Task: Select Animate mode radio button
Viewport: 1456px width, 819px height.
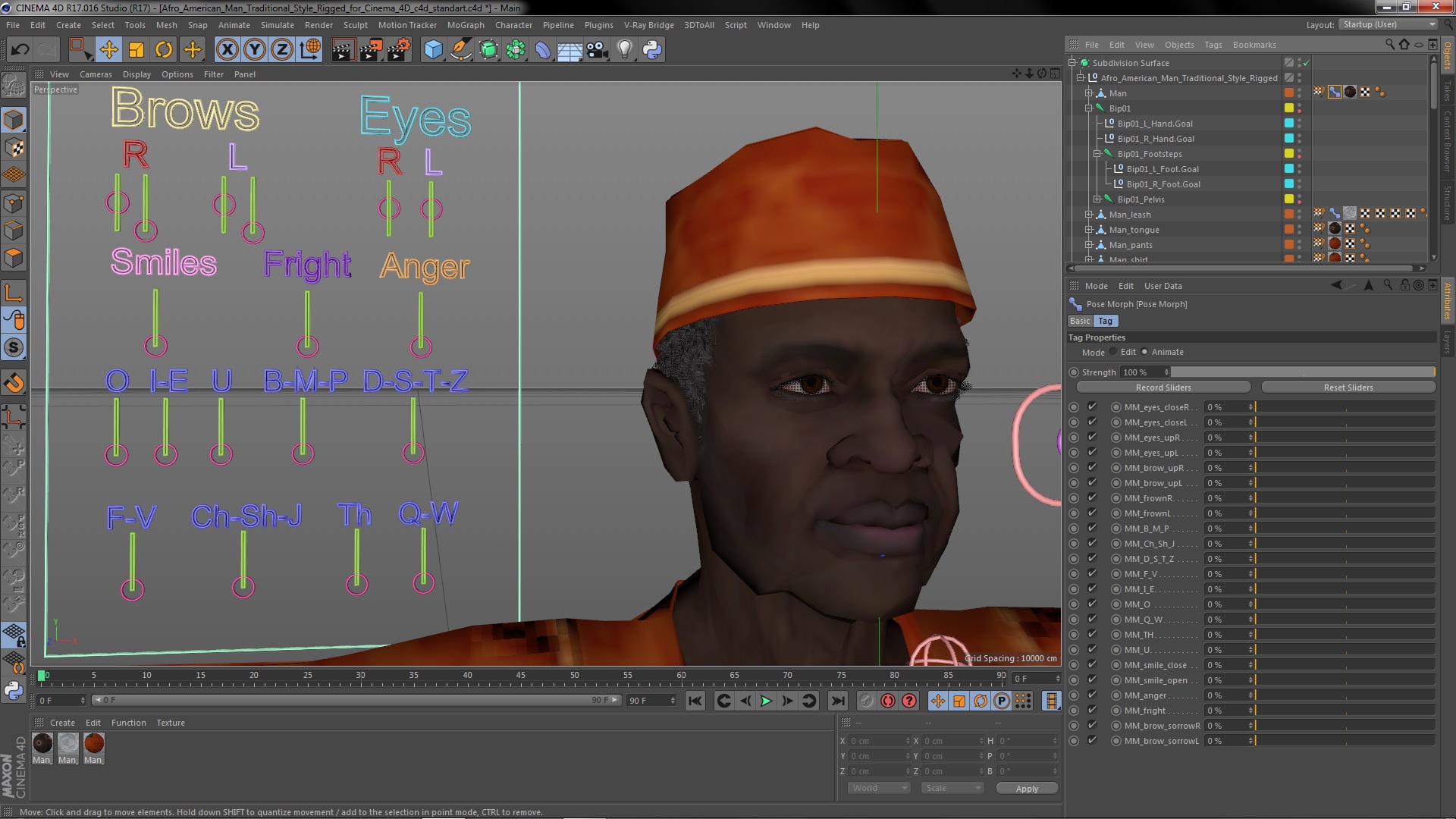Action: (x=1144, y=352)
